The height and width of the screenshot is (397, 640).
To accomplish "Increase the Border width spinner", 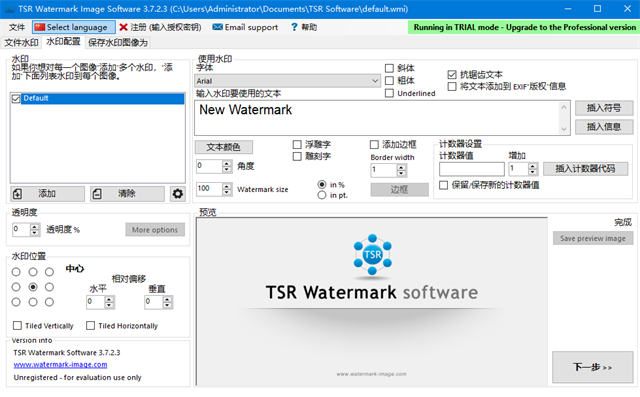I will pos(402,167).
